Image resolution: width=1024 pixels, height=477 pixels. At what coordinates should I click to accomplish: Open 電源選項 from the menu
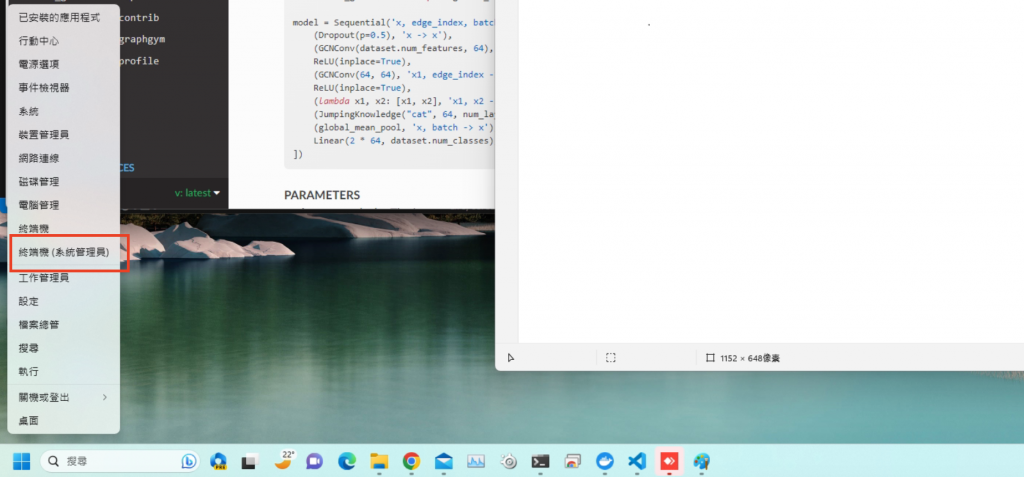pyautogui.click(x=63, y=65)
